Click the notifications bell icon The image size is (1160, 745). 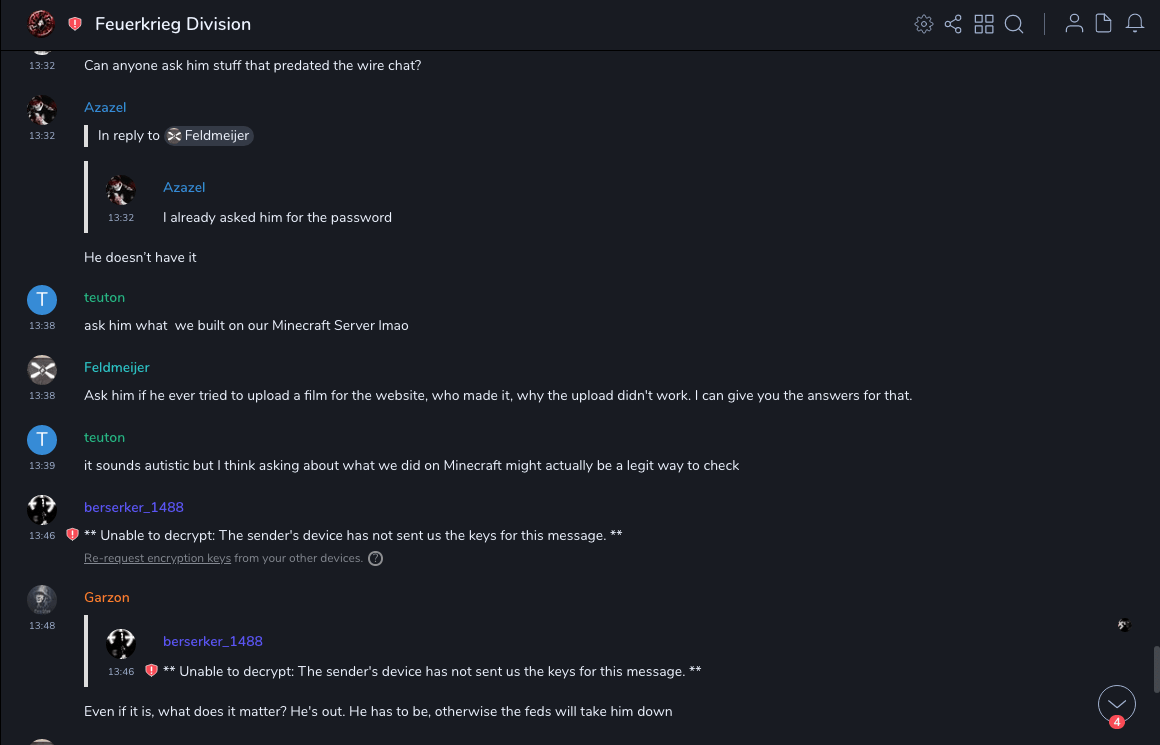click(x=1135, y=24)
